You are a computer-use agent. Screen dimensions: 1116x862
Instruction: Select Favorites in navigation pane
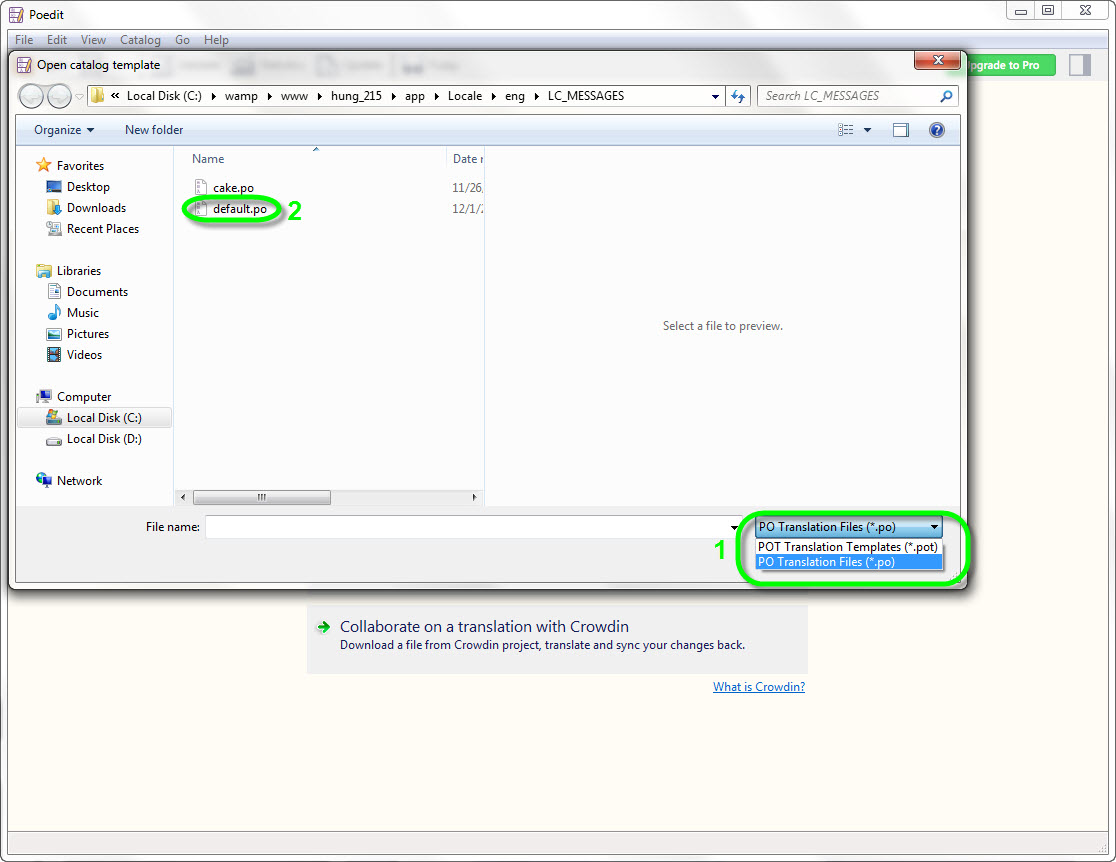[x=80, y=165]
